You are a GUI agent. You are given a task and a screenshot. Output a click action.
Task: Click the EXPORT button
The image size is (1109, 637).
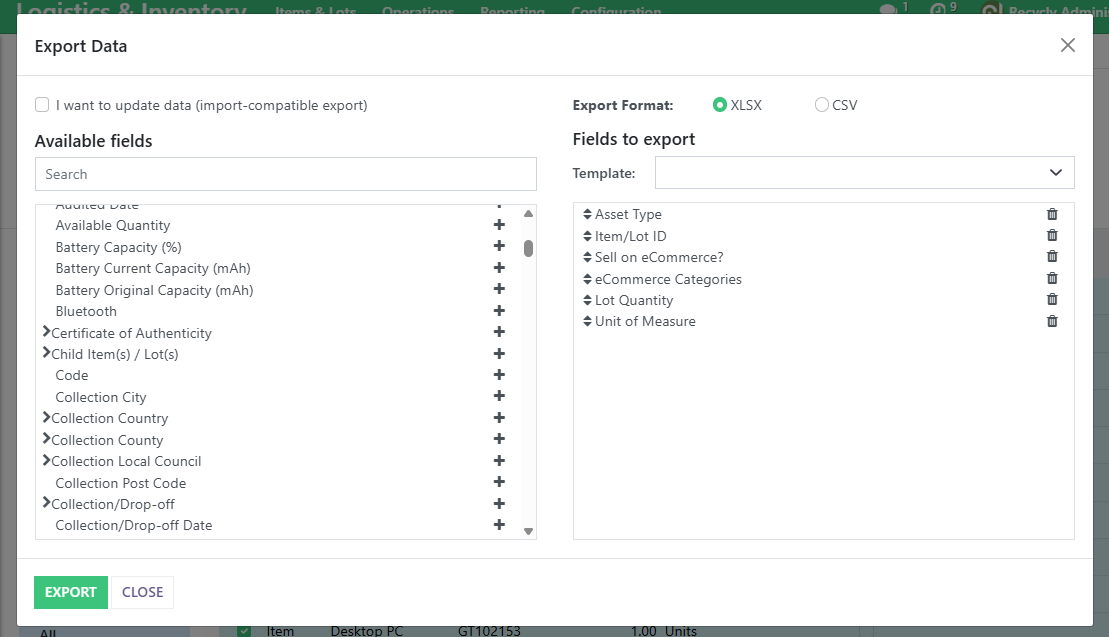click(70, 592)
